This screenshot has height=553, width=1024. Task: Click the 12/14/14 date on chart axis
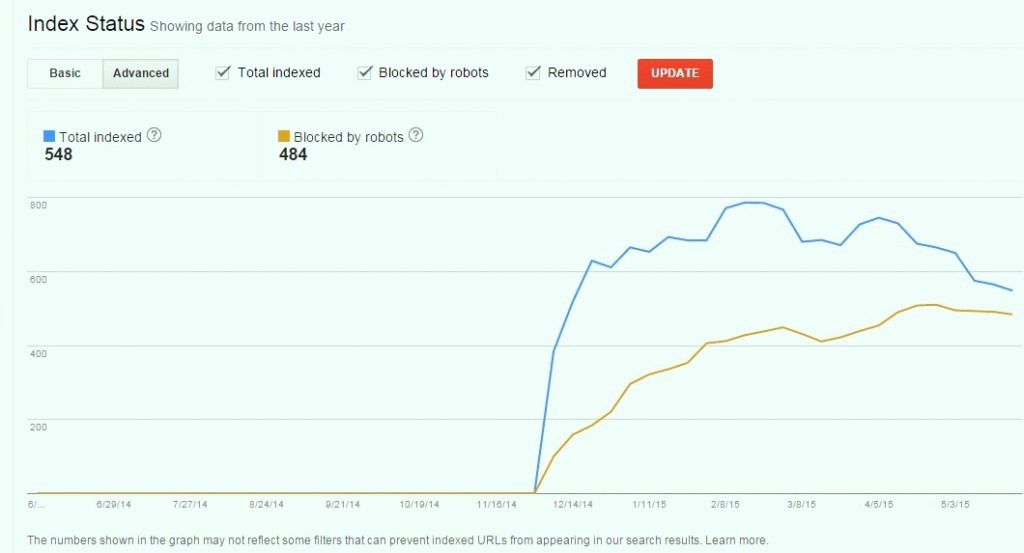(572, 505)
